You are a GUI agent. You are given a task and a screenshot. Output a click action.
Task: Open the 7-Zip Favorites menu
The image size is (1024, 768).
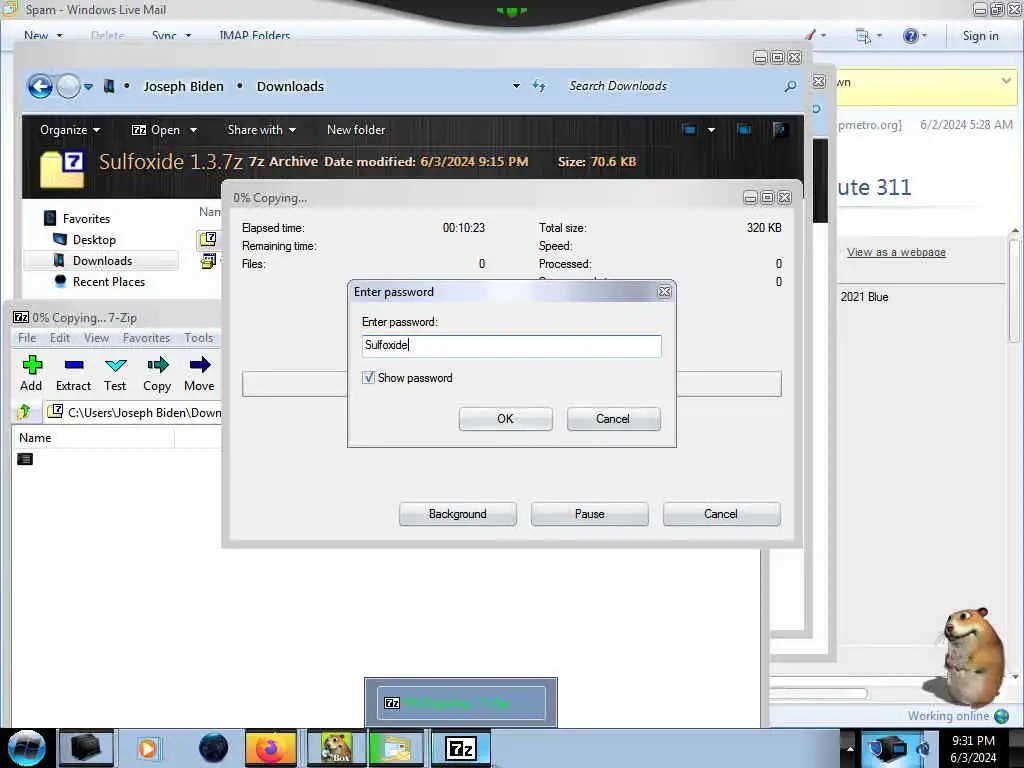146,338
